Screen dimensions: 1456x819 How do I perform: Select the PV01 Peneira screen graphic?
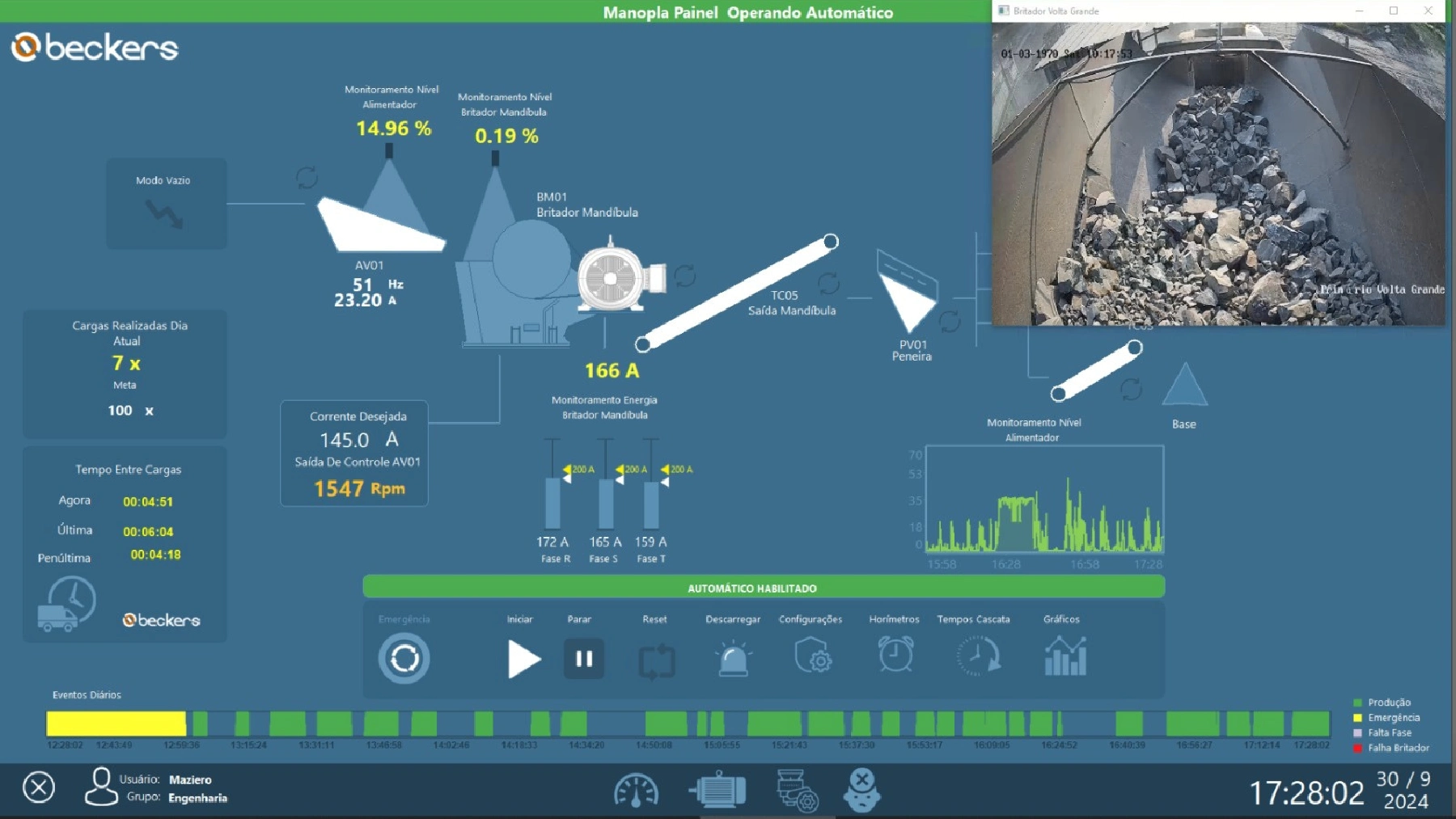[x=907, y=291]
